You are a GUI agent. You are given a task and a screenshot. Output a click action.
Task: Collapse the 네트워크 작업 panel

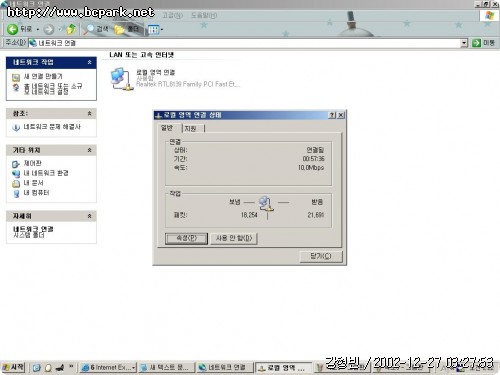[89, 62]
